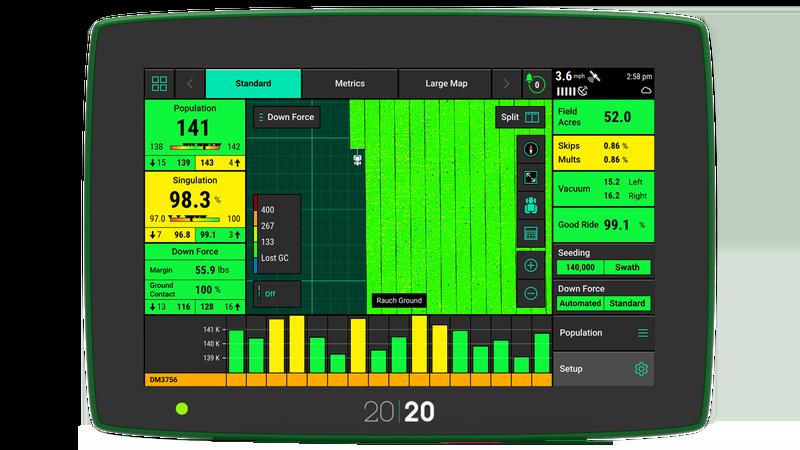
Task: Zoom in the map with plus icon
Action: pyautogui.click(x=531, y=265)
